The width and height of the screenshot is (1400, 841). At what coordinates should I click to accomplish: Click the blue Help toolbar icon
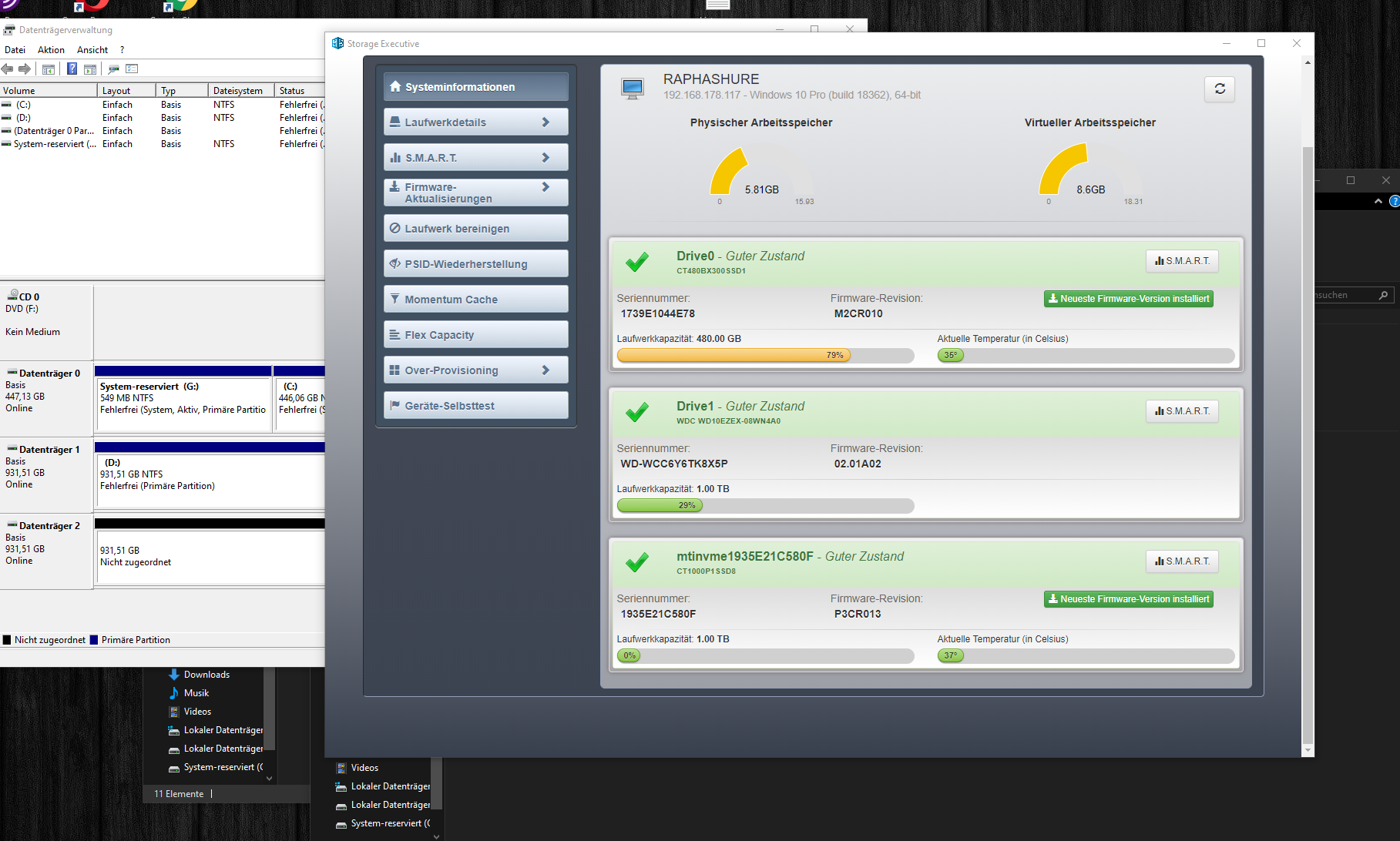(x=72, y=69)
